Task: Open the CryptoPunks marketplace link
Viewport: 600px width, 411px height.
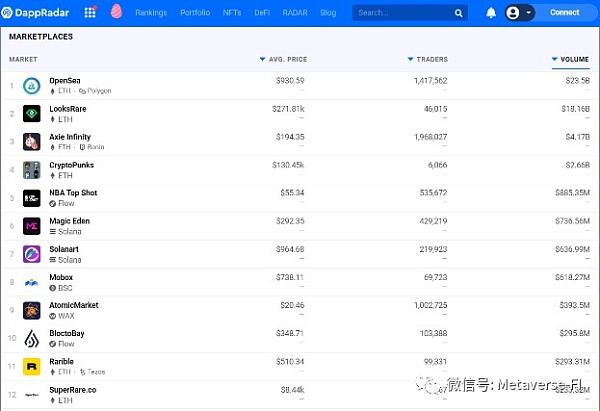Action: pyautogui.click(x=70, y=165)
